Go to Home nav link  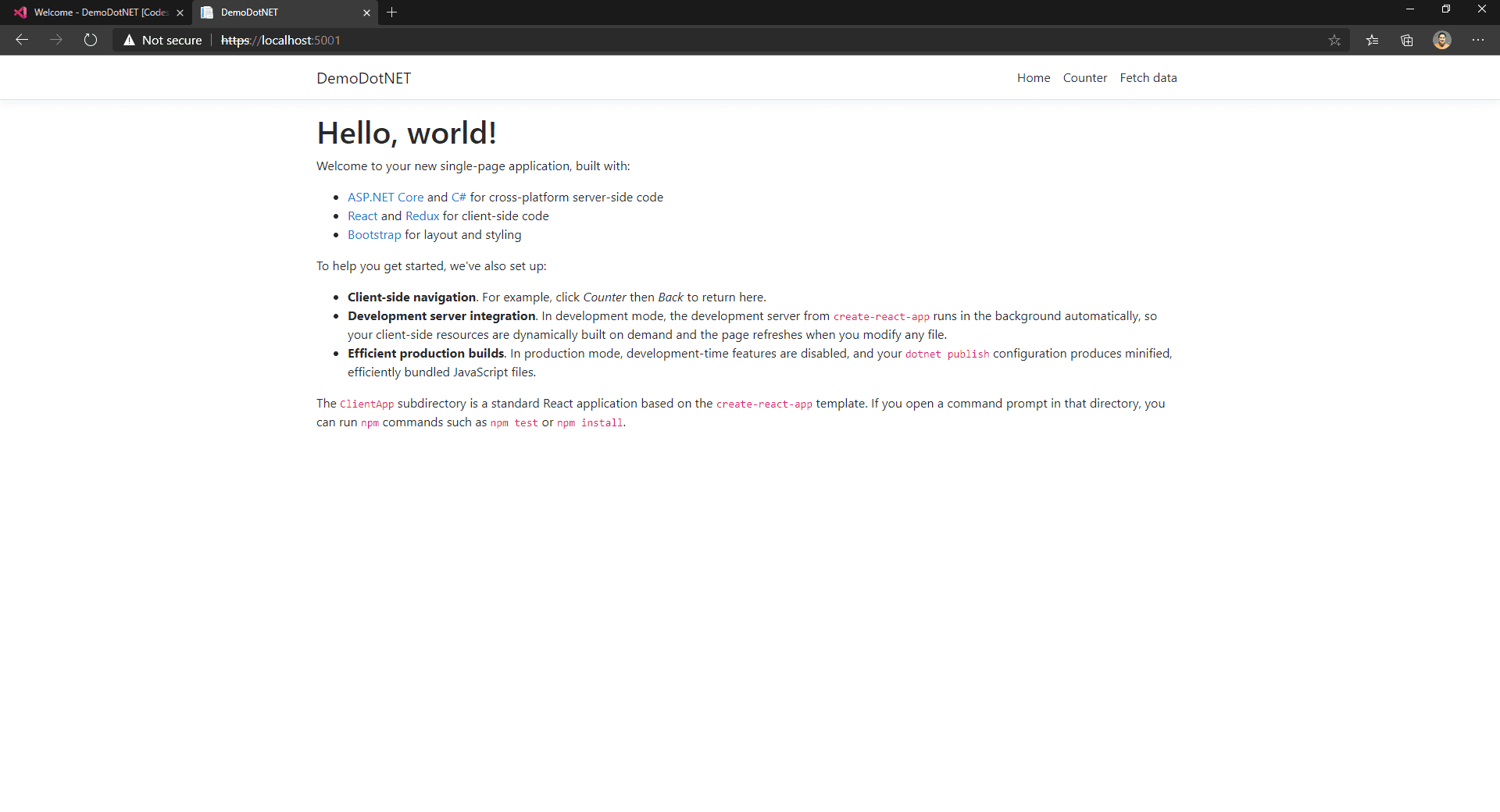pos(1034,78)
